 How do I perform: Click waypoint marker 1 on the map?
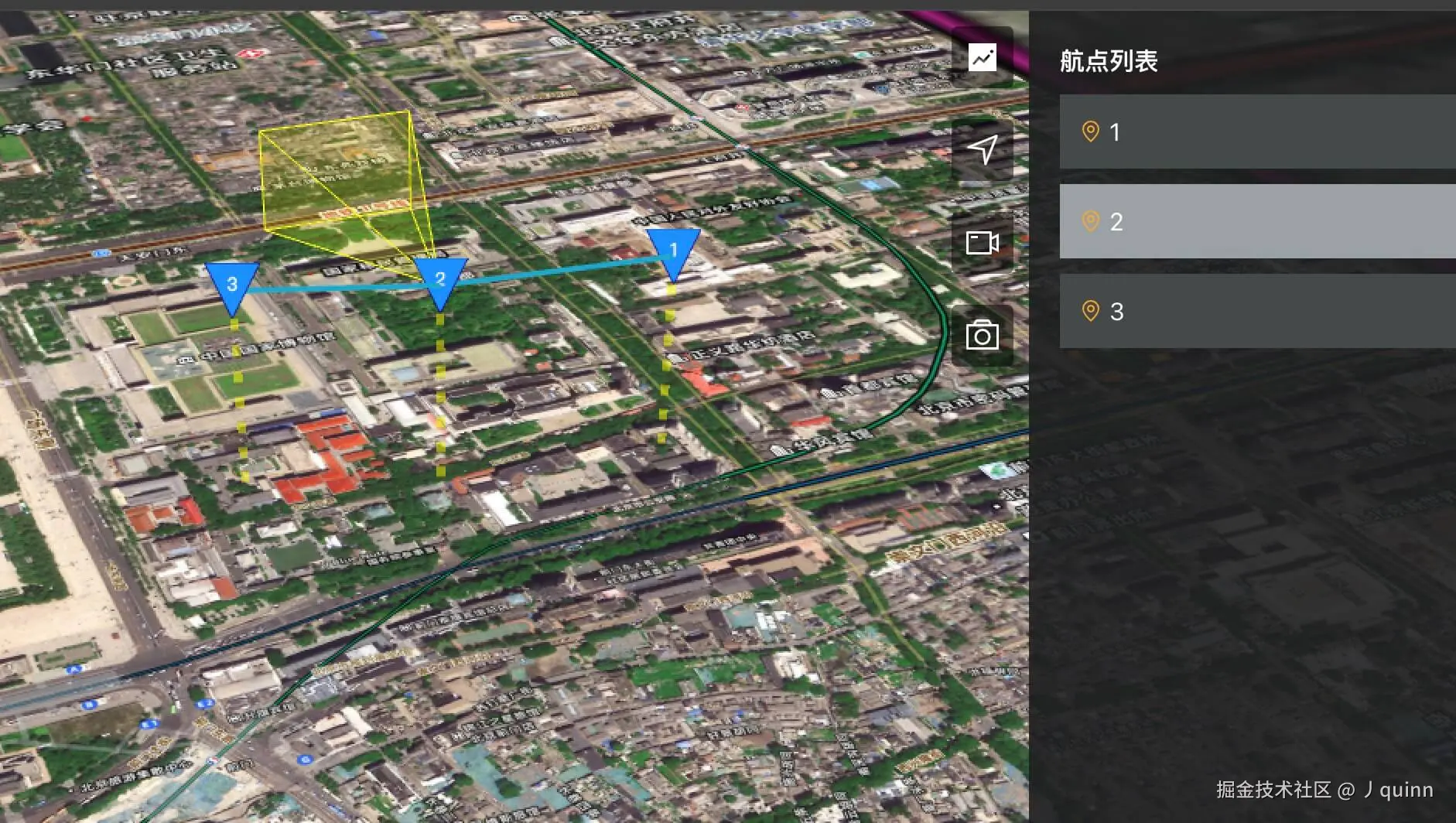click(673, 255)
